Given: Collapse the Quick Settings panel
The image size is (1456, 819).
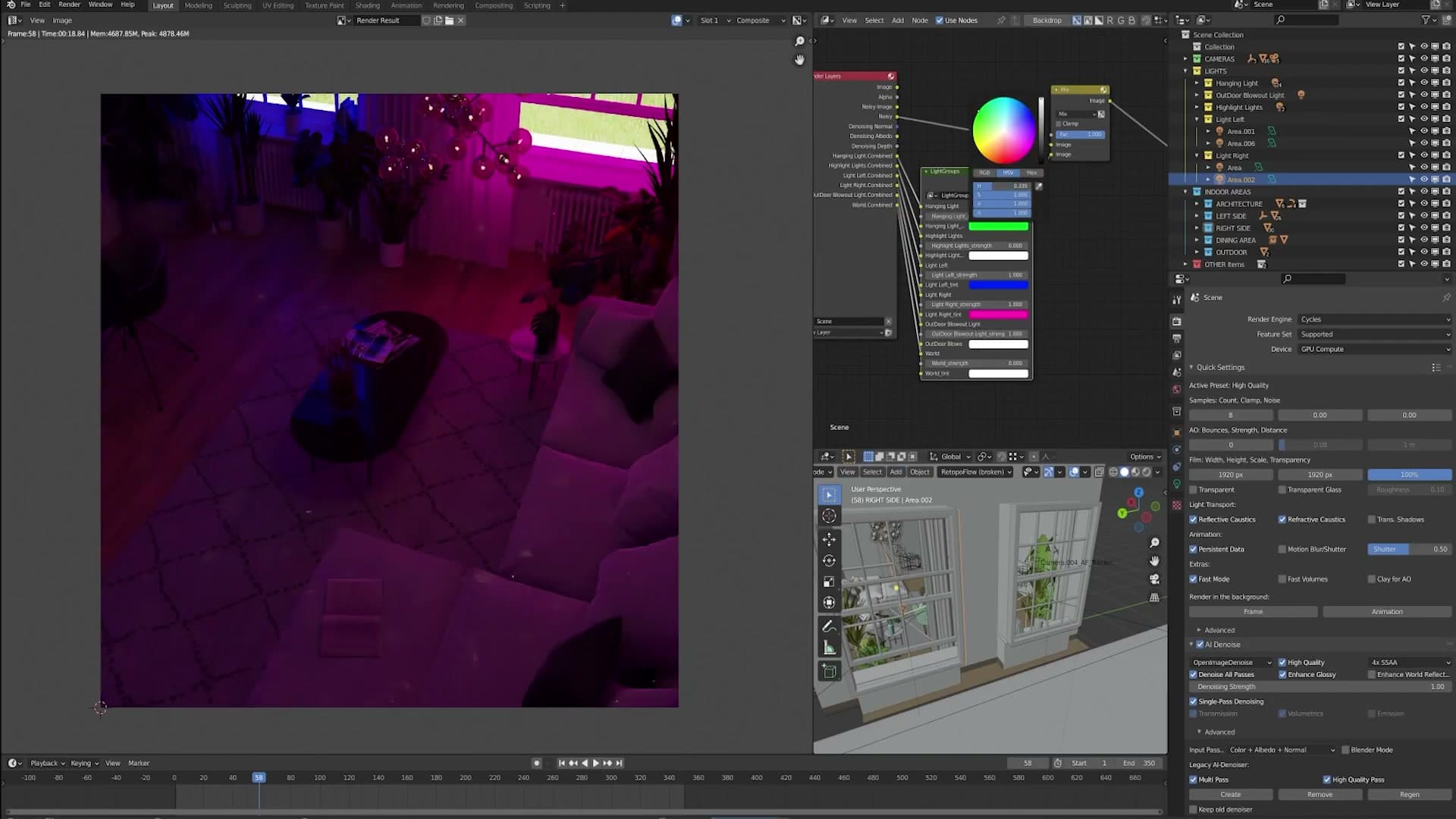Looking at the screenshot, I should pyautogui.click(x=1191, y=367).
